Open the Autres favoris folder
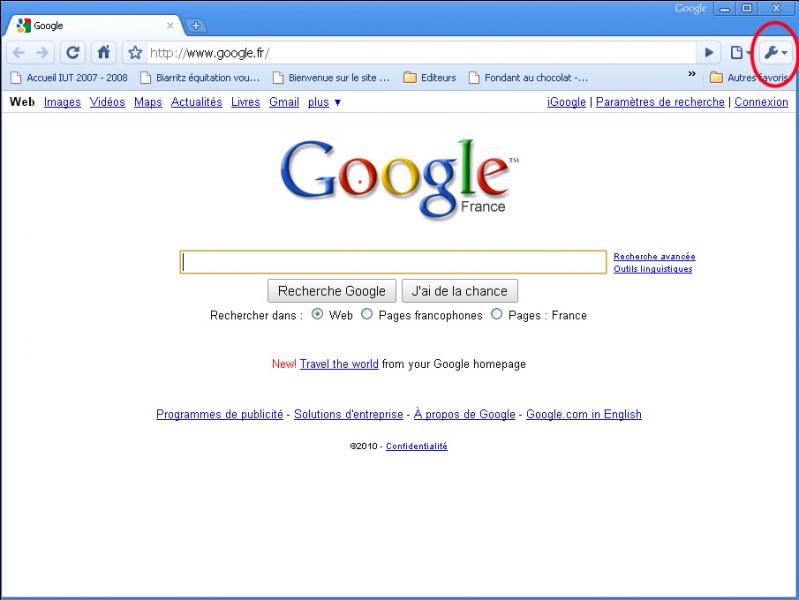Image resolution: width=799 pixels, height=600 pixels. tap(750, 77)
